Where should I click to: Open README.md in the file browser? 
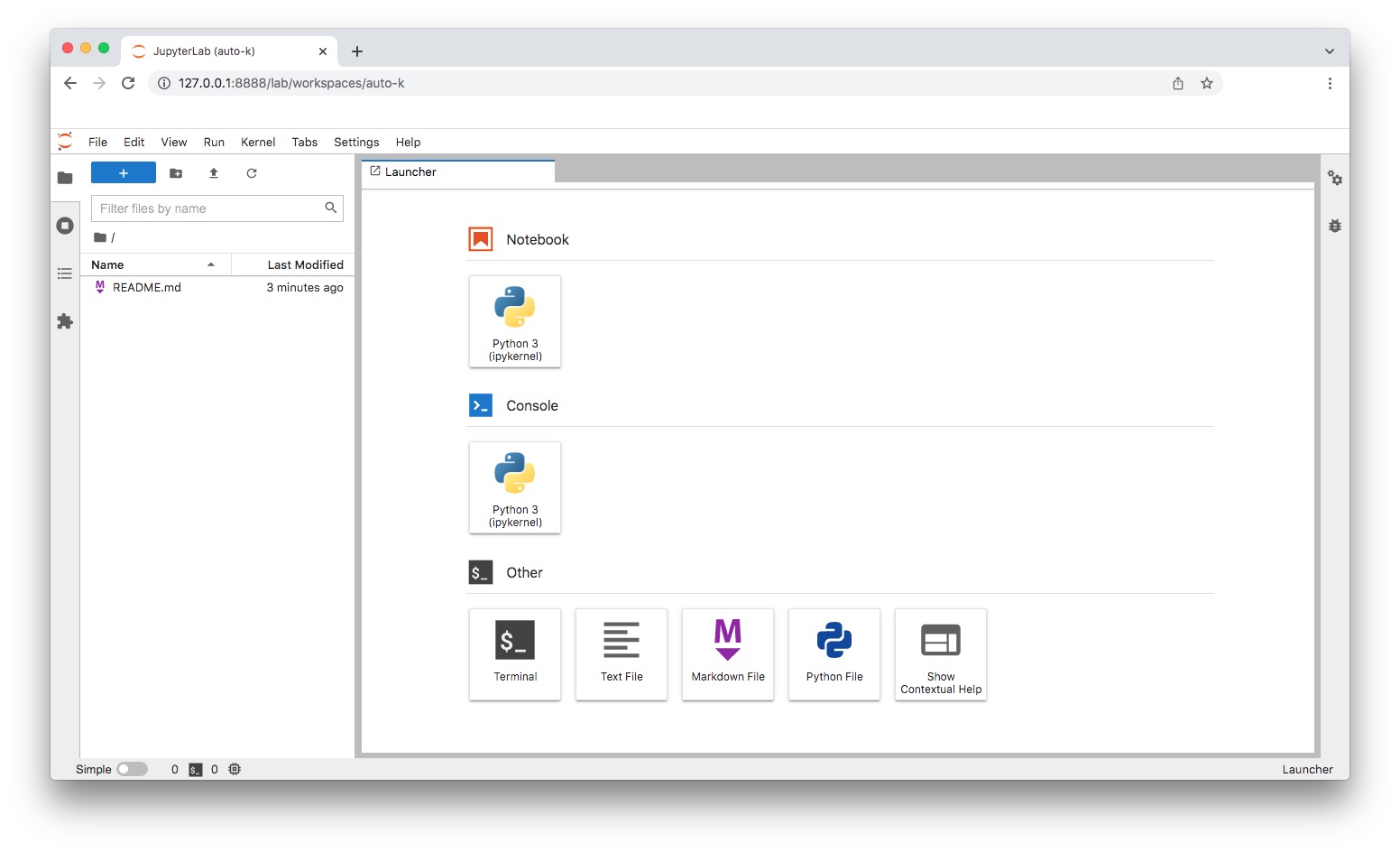coord(146,288)
